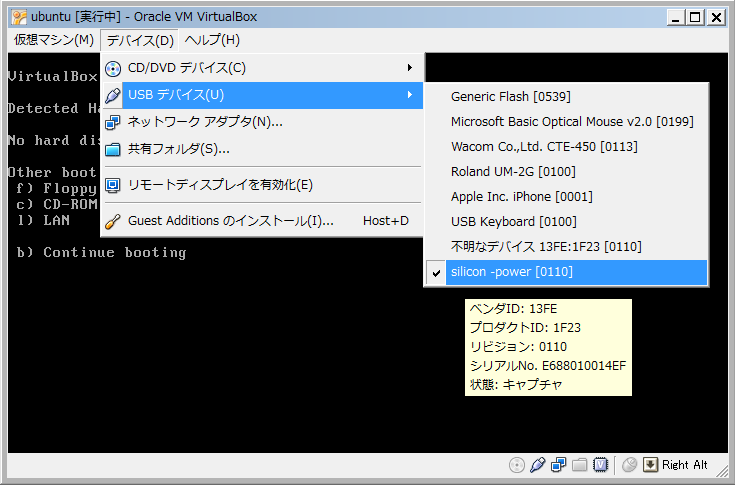Click 'l) LAN' boot option text
The height and width of the screenshot is (485, 735).
[43, 220]
